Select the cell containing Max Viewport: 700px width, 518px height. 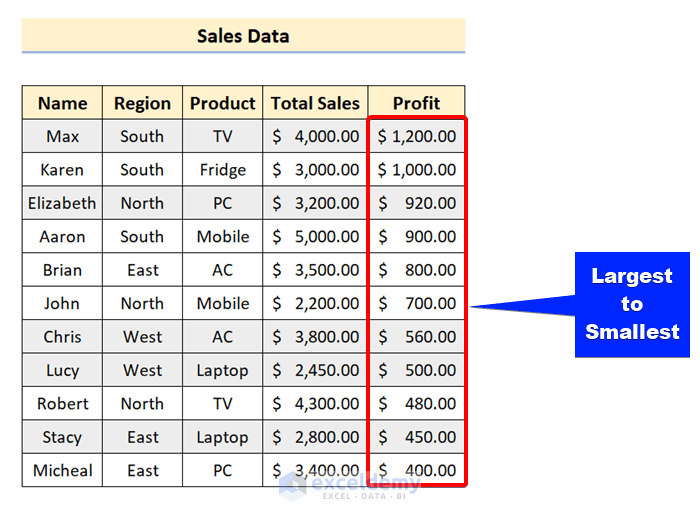[62, 136]
